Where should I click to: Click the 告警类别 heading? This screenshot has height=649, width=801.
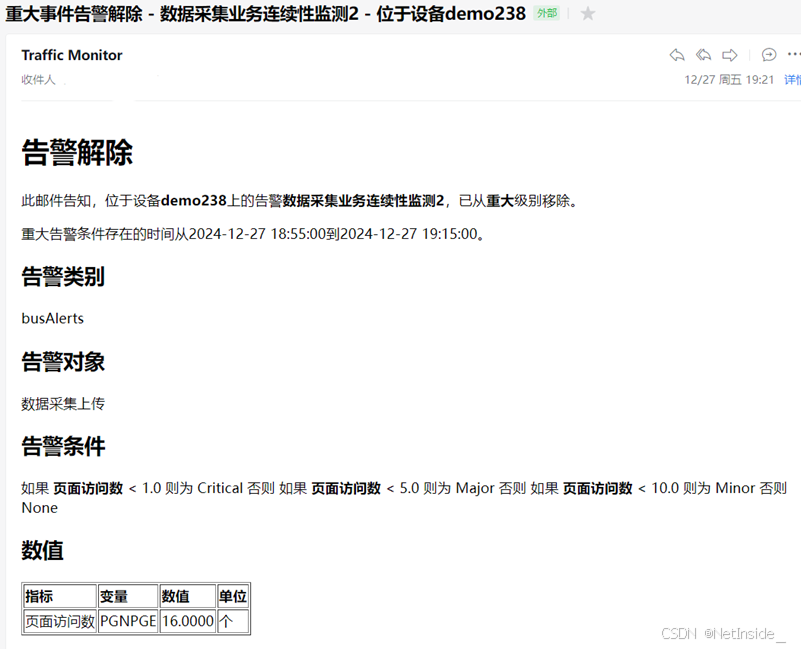pyautogui.click(x=63, y=276)
